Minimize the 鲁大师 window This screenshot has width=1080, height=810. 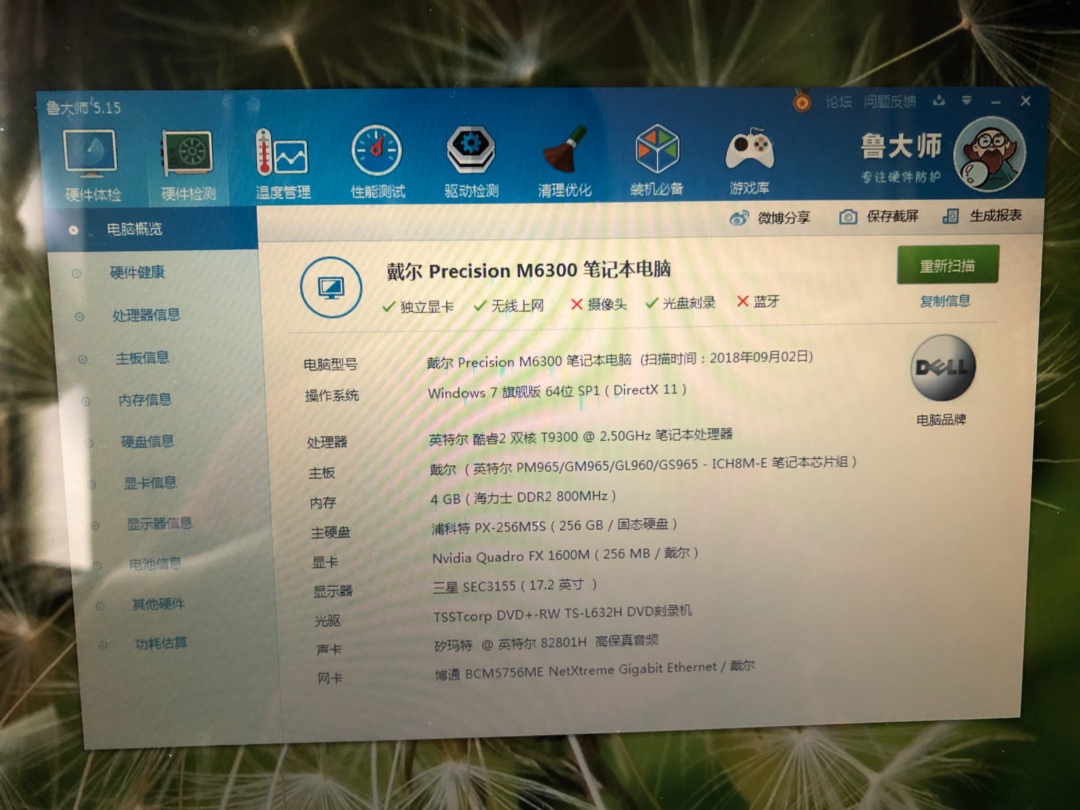(x=996, y=101)
